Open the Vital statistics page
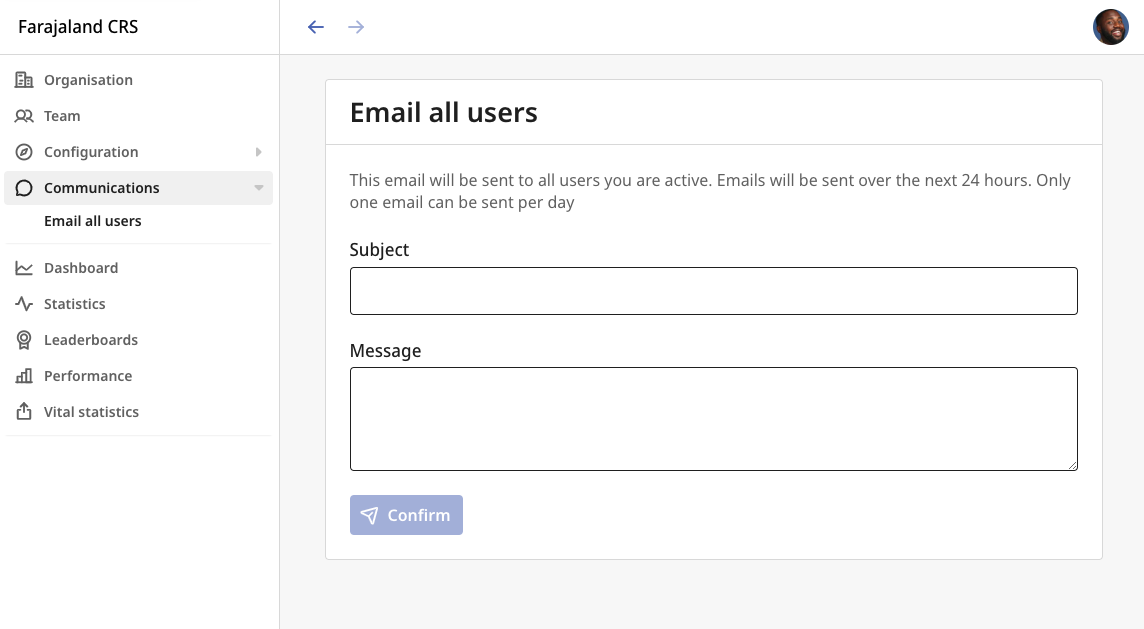1144x629 pixels. point(91,412)
